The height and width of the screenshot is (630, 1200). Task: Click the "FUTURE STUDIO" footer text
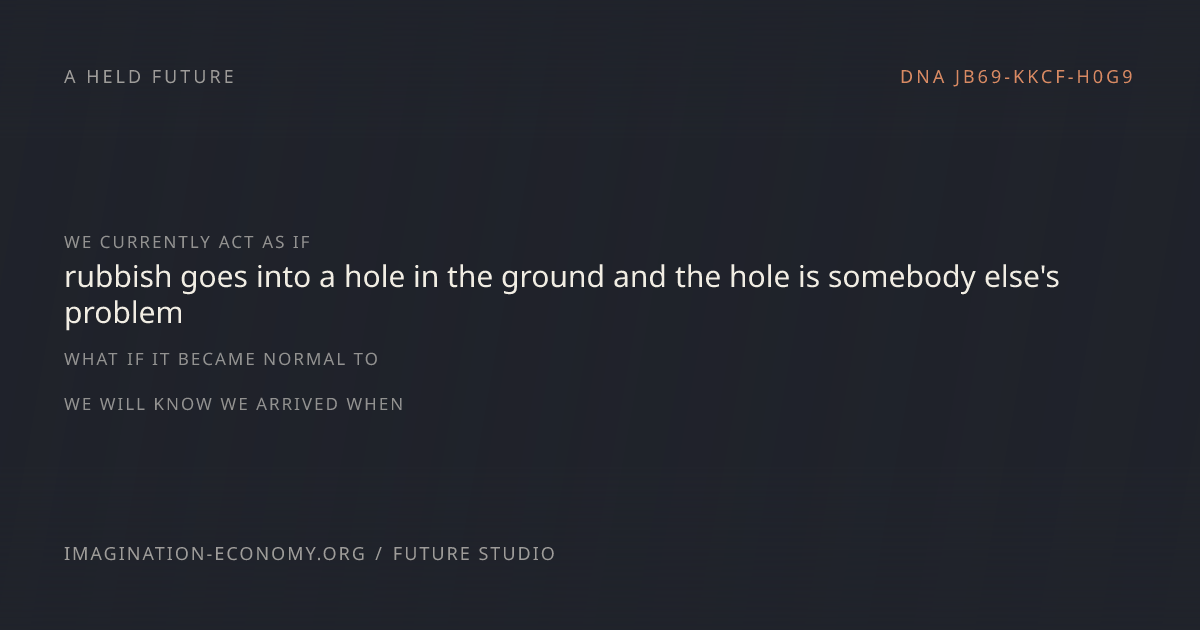coord(474,554)
